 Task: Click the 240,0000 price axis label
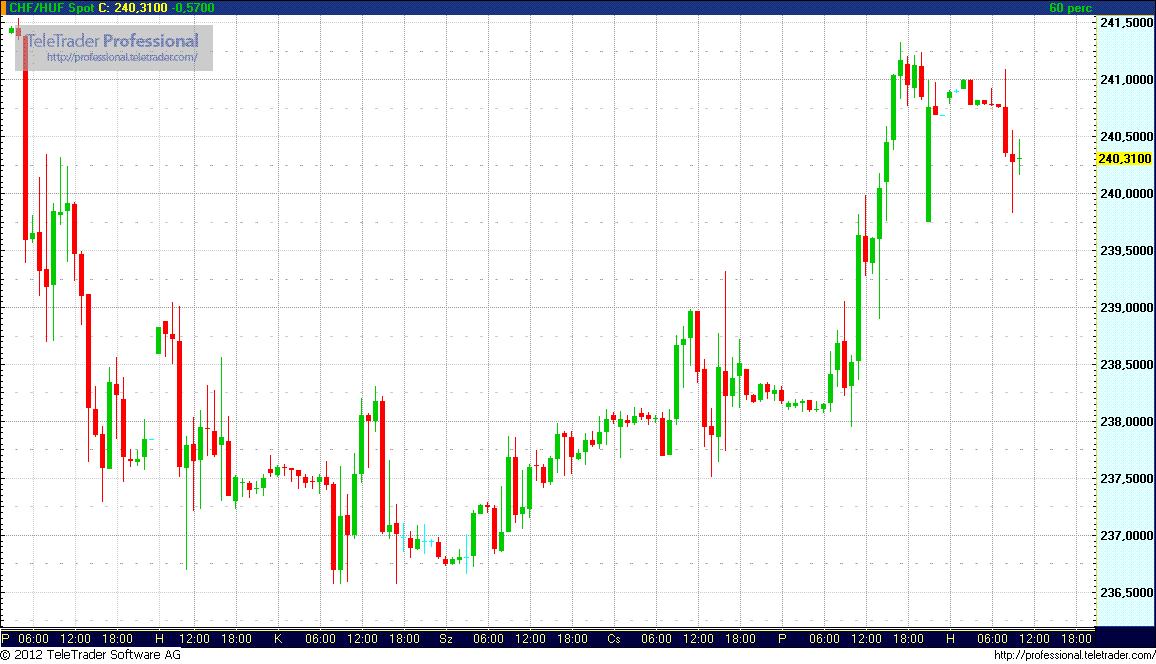(x=1126, y=193)
